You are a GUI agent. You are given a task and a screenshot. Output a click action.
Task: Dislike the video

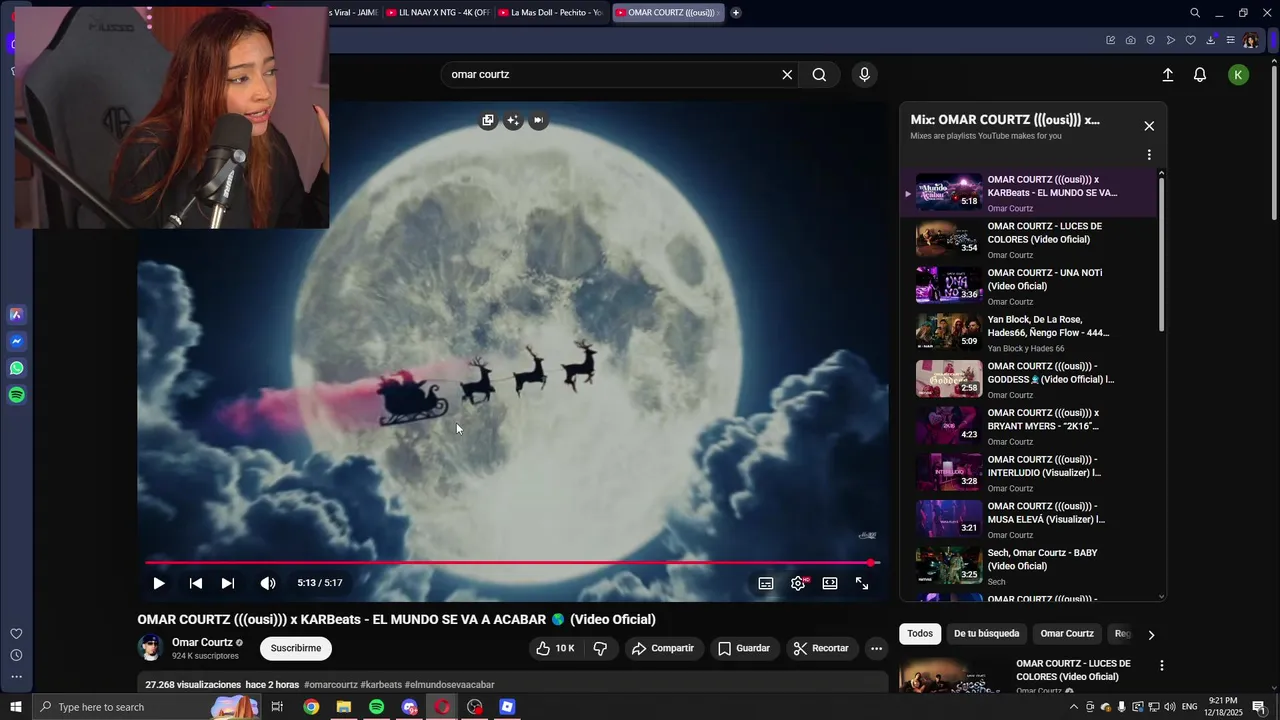(600, 648)
